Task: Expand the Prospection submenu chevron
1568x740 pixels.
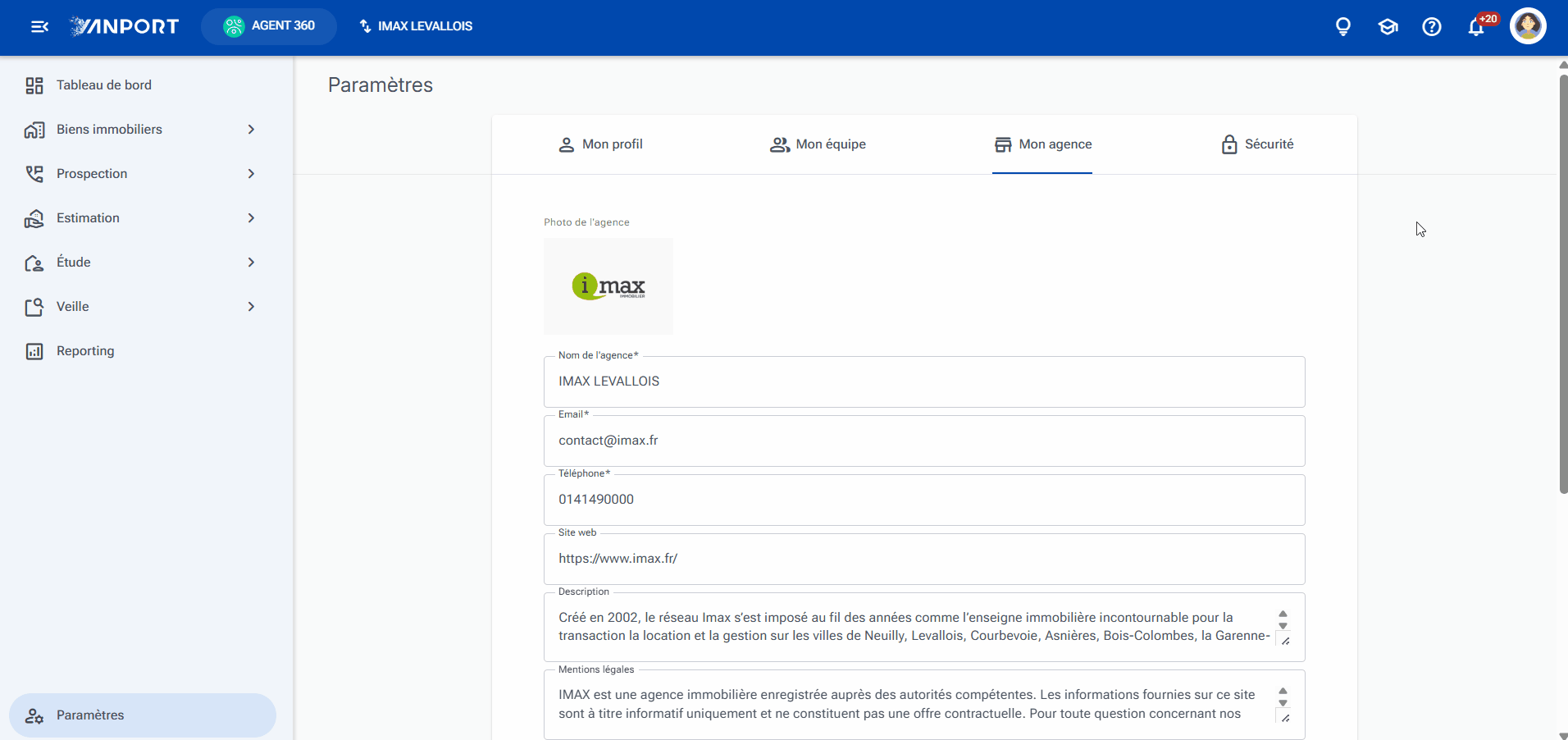Action: [251, 174]
